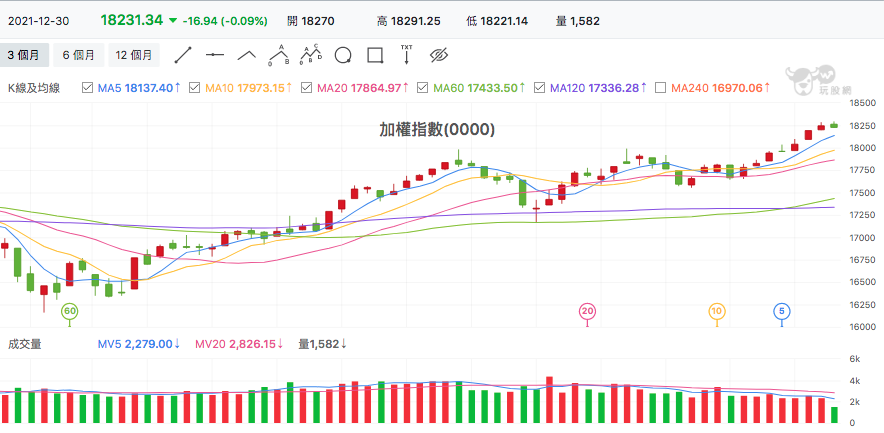Select the trend line drawing tool

click(183, 55)
